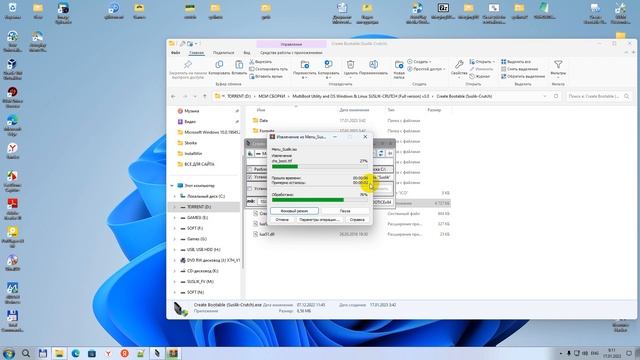The image size is (640, 360).
Task: Click the Windows Start button on taskbar
Action: (9, 353)
